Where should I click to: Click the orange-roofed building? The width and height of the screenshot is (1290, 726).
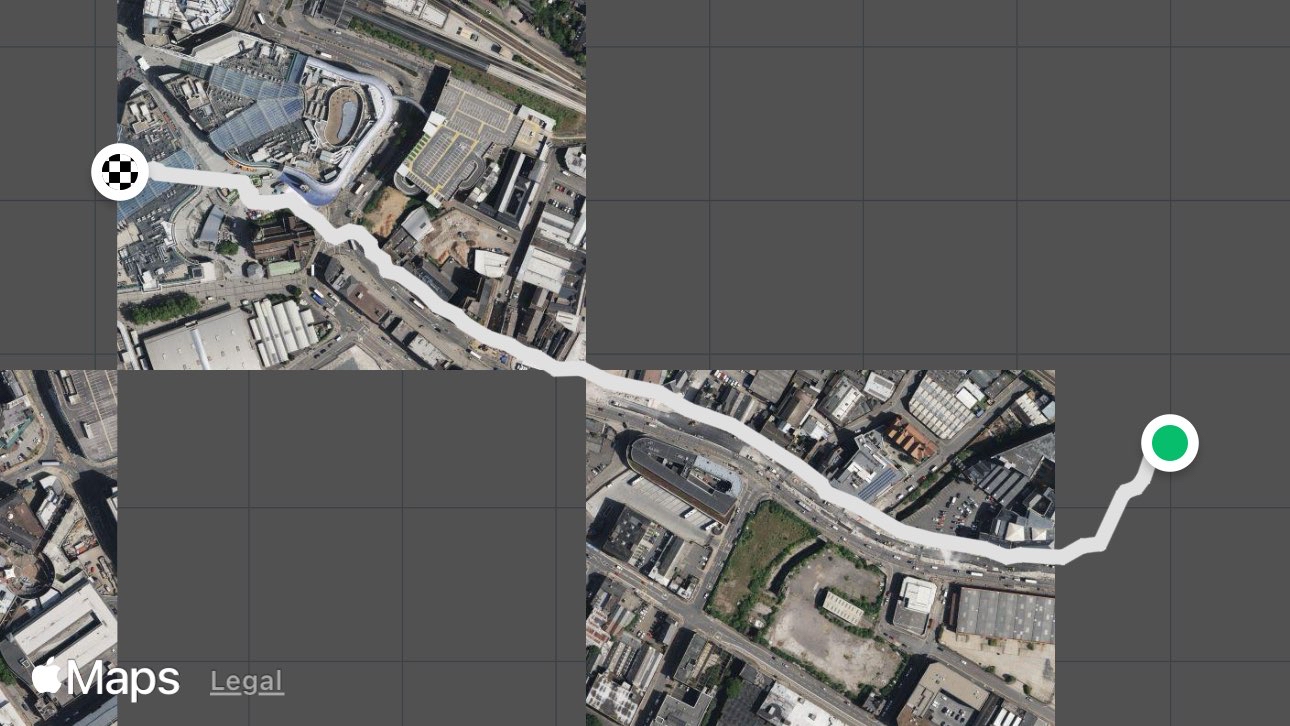pyautogui.click(x=908, y=438)
